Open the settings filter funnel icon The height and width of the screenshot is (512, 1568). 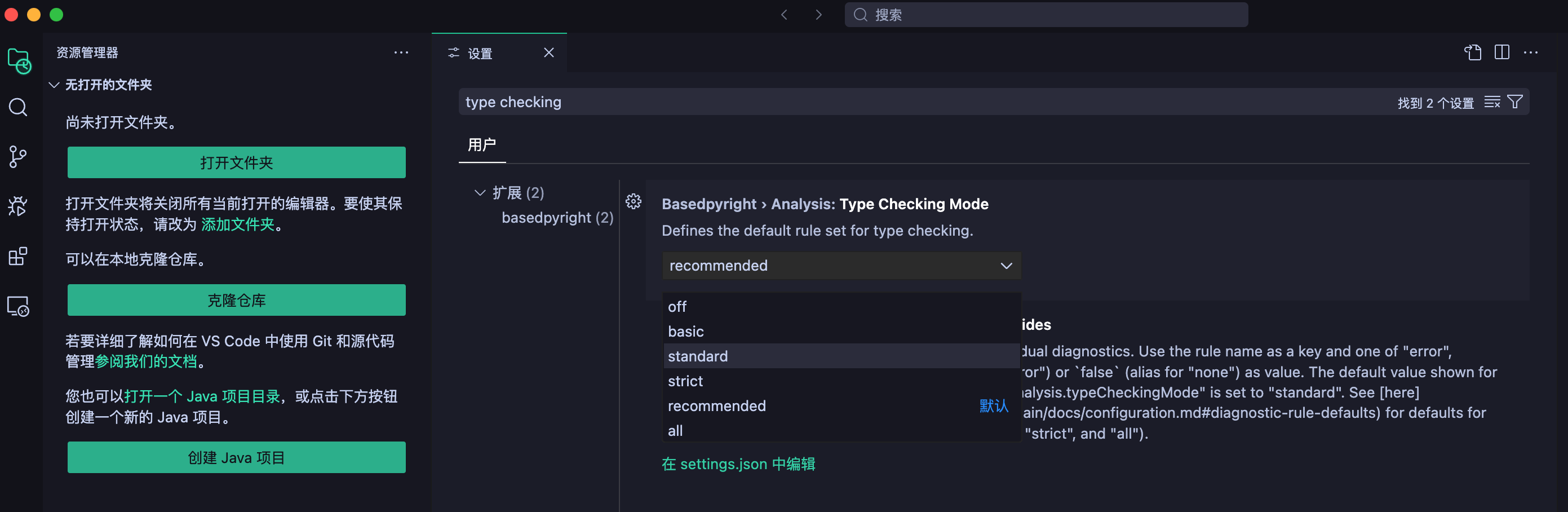tap(1514, 101)
